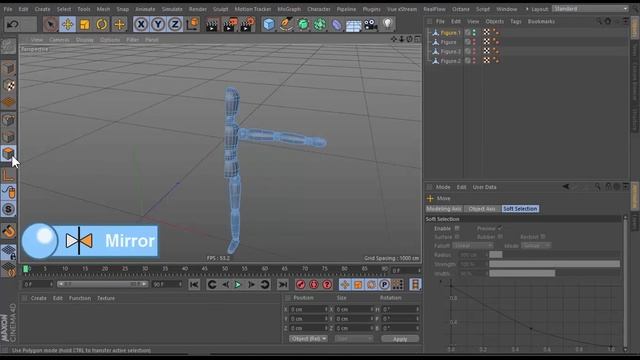The image size is (640, 360).
Task: Toggle Parameter P keyframe recording
Action: 384,284
